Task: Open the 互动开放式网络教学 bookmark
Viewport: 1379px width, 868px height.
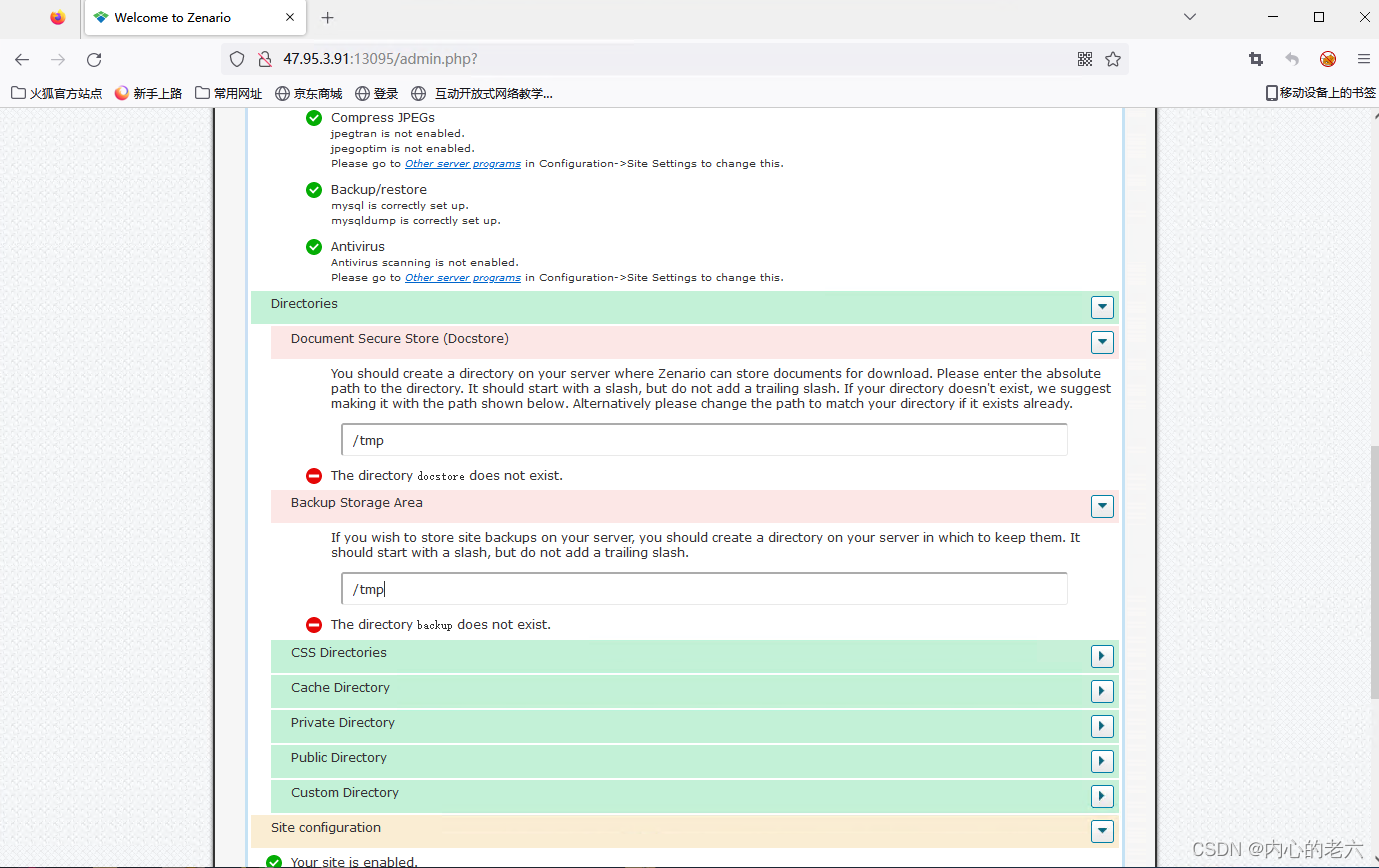Action: click(482, 93)
